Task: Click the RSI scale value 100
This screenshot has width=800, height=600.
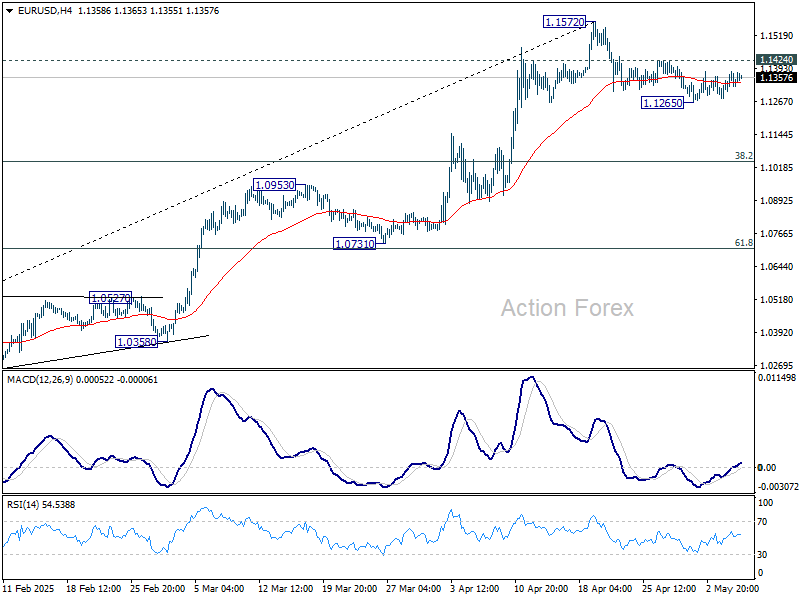Action: (766, 503)
